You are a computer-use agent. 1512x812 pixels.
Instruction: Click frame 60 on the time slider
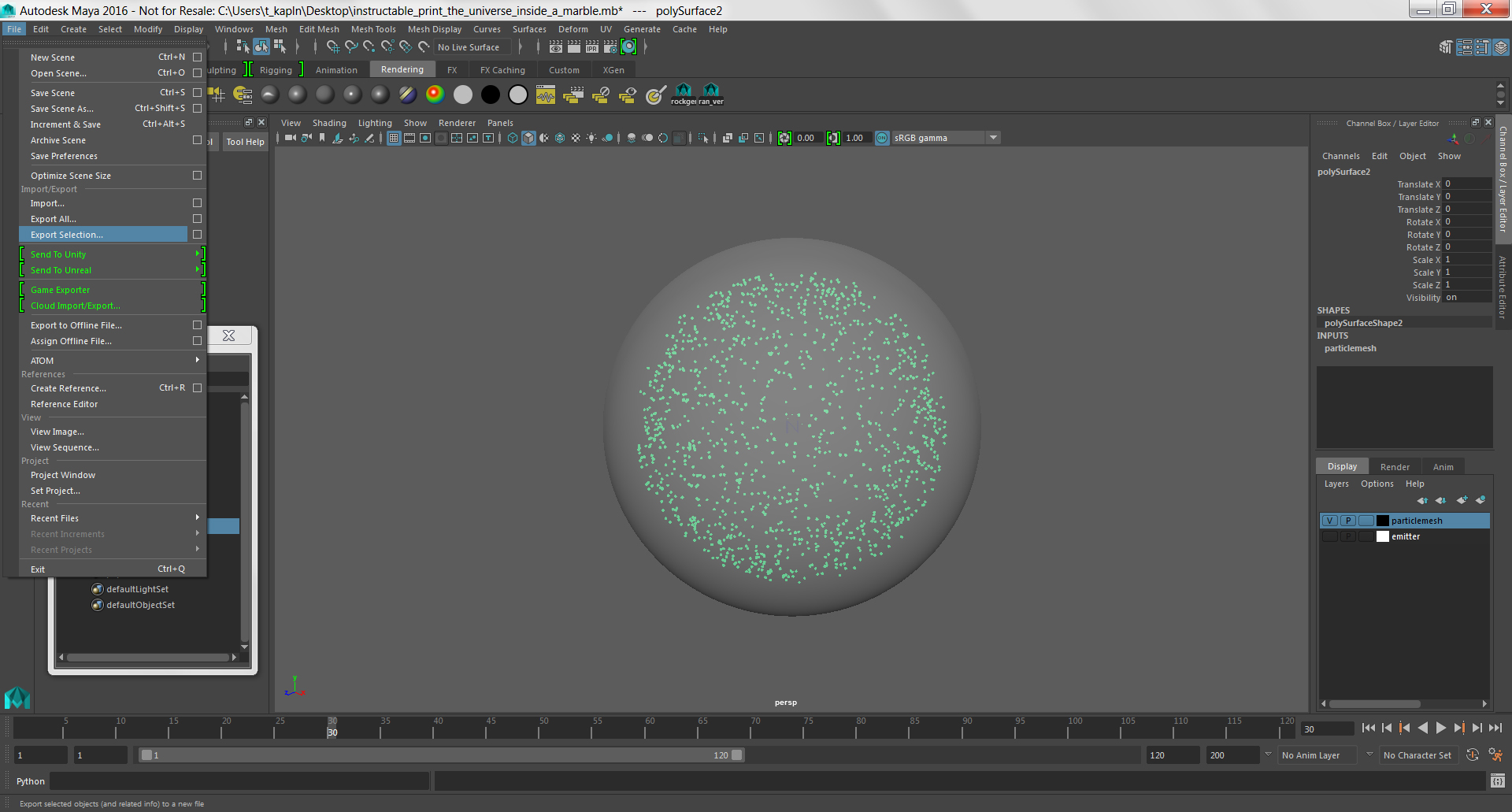tap(649, 728)
